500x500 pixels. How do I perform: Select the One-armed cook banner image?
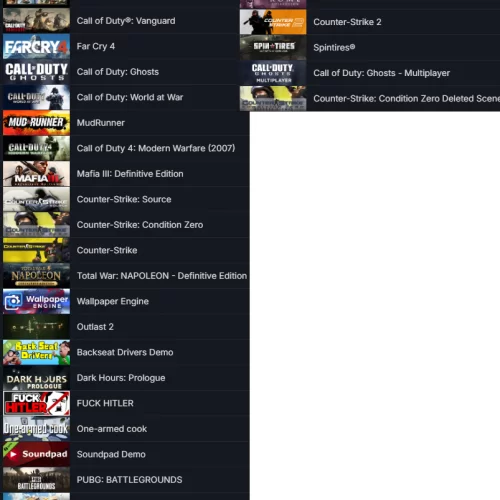36,429
